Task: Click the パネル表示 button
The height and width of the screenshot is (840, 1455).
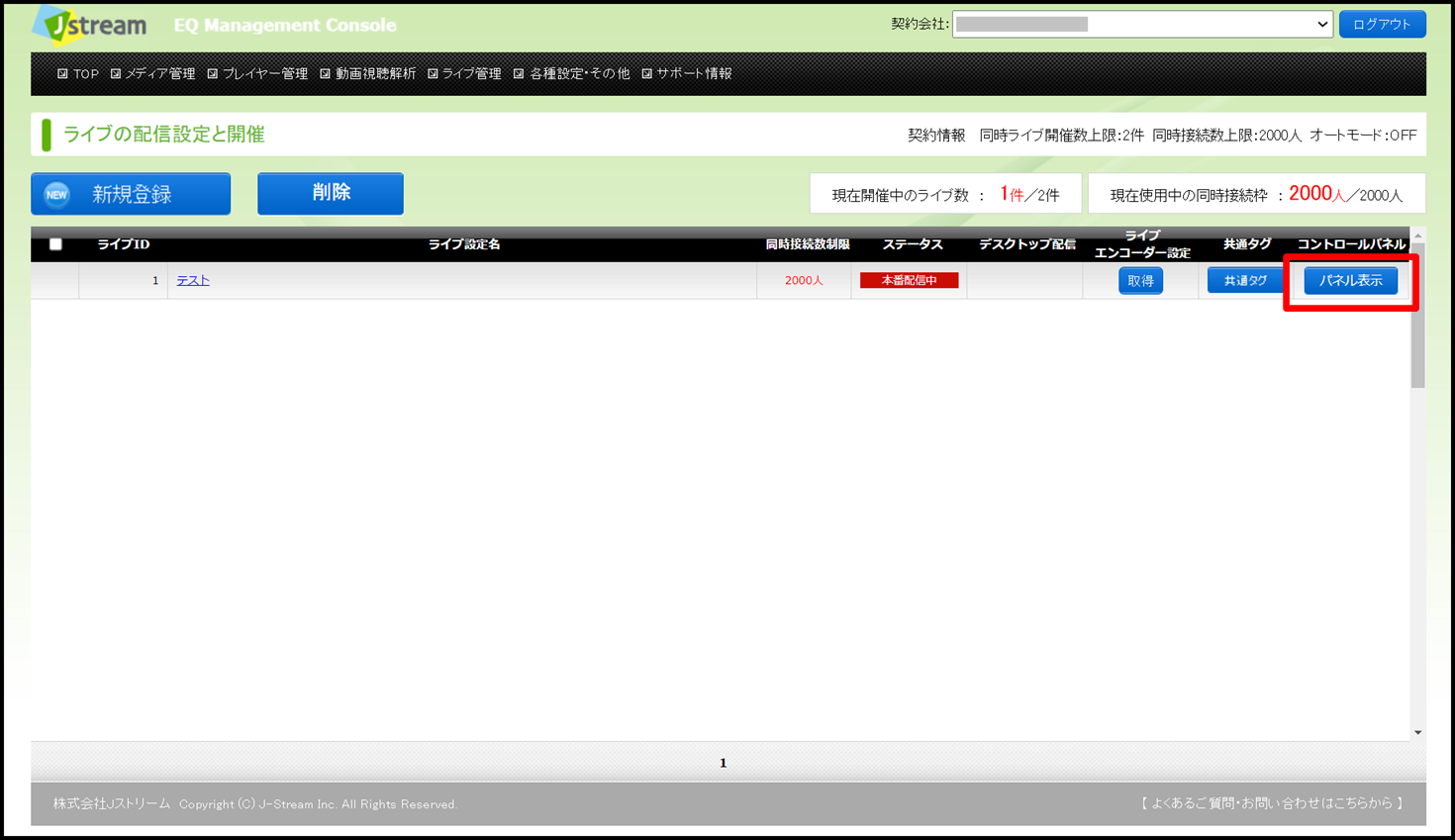Action: (1351, 281)
